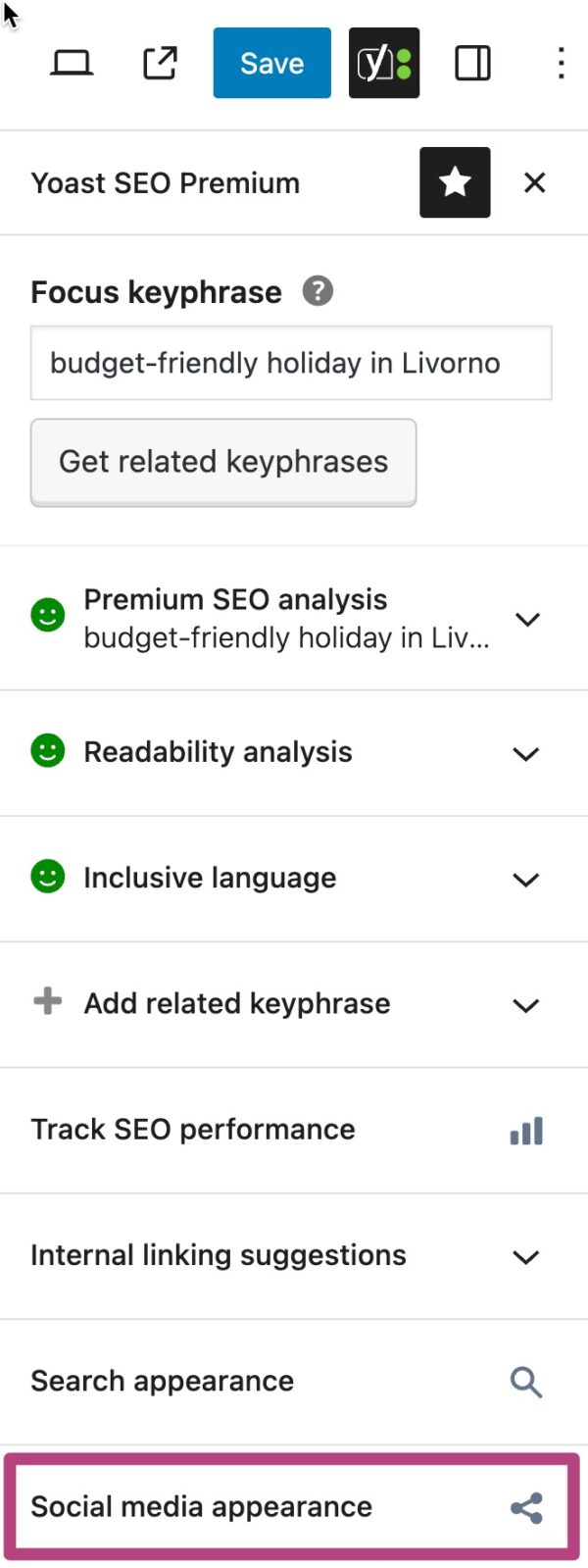Click the green smiley for Readability analysis
588x1568 pixels.
47,753
